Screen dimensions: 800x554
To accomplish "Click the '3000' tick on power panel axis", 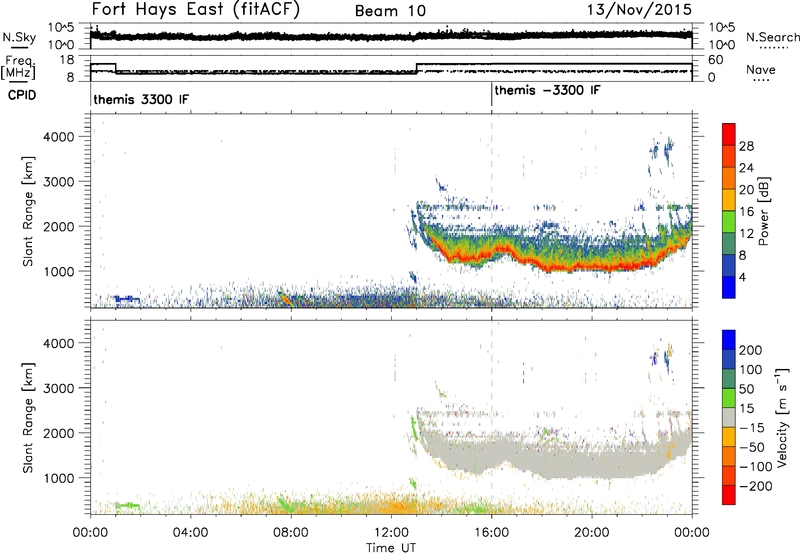I will pos(59,182).
